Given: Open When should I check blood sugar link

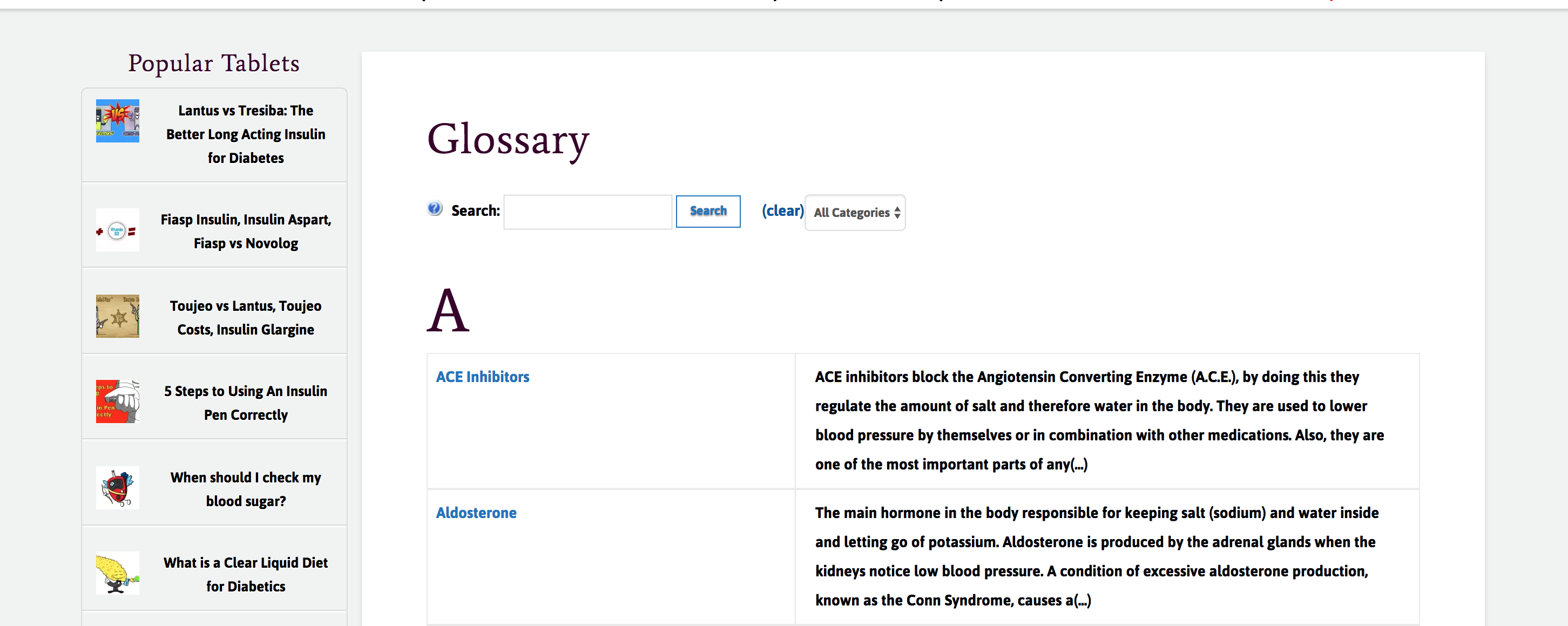Looking at the screenshot, I should (246, 489).
